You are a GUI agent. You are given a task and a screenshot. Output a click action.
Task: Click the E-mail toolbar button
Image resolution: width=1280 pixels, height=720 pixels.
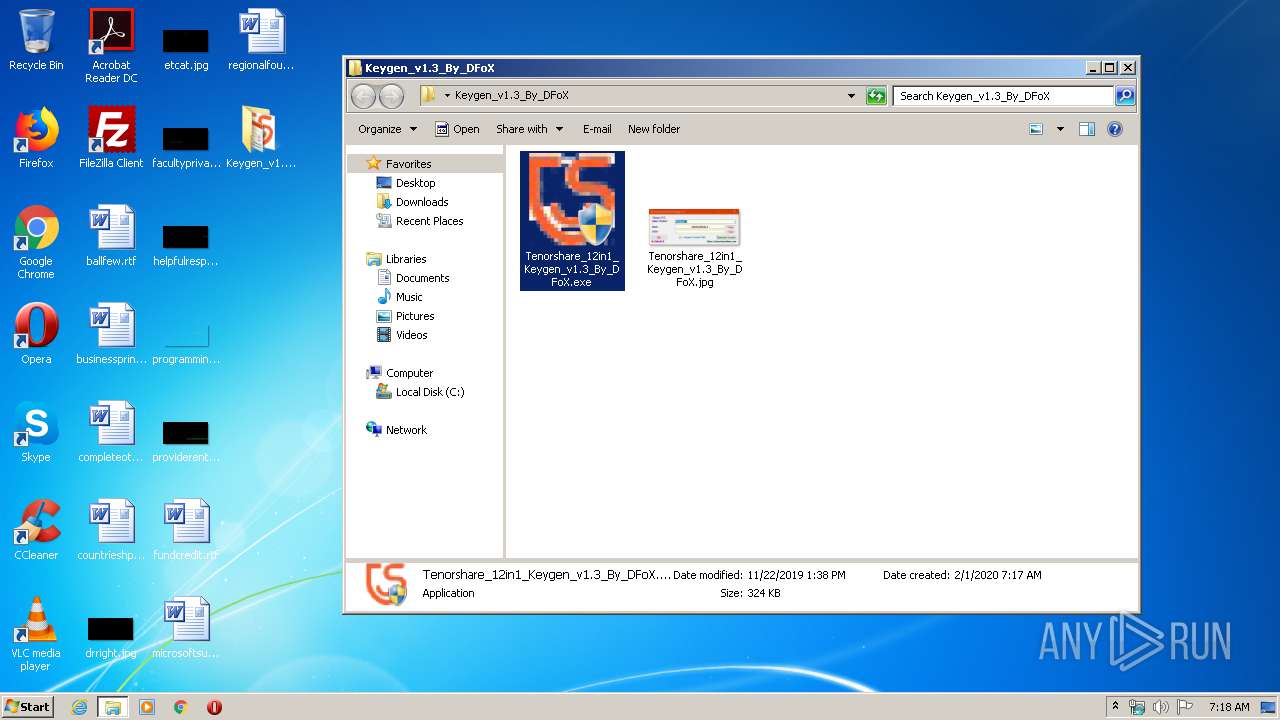pos(597,129)
